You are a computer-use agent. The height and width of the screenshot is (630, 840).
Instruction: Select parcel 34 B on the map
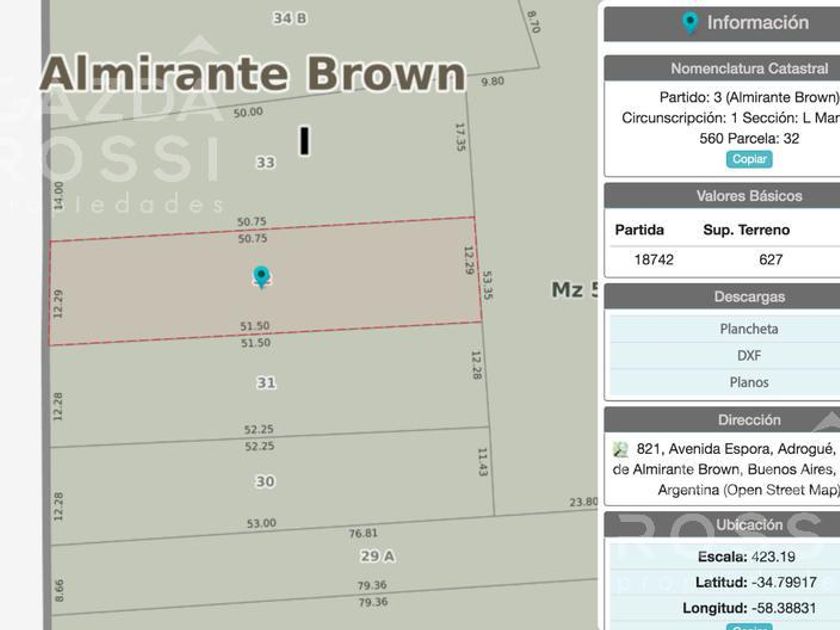[289, 18]
